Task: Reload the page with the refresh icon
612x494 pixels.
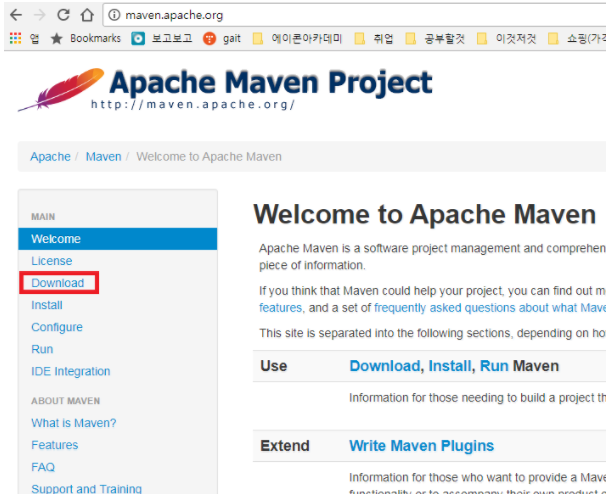Action: pyautogui.click(x=63, y=15)
